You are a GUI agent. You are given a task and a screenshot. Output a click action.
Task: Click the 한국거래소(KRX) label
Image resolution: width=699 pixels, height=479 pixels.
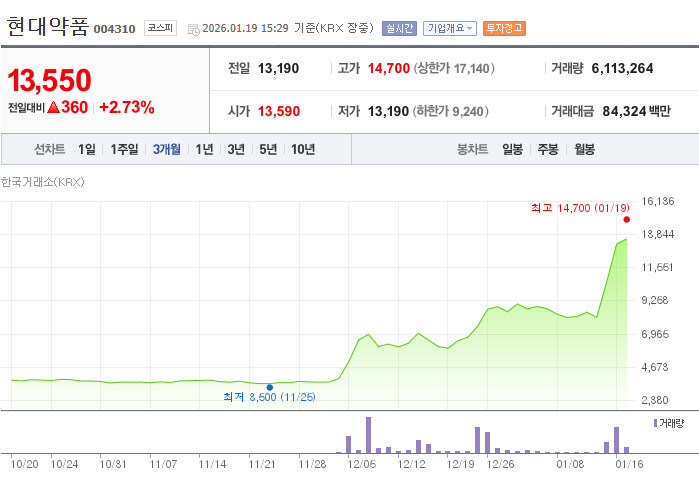[x=43, y=182]
